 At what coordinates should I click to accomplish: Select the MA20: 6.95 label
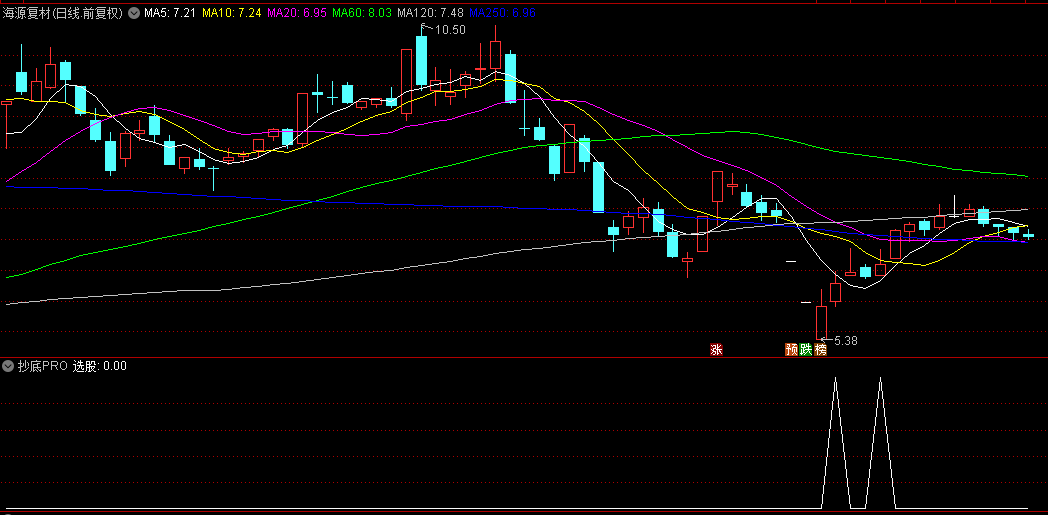click(297, 13)
